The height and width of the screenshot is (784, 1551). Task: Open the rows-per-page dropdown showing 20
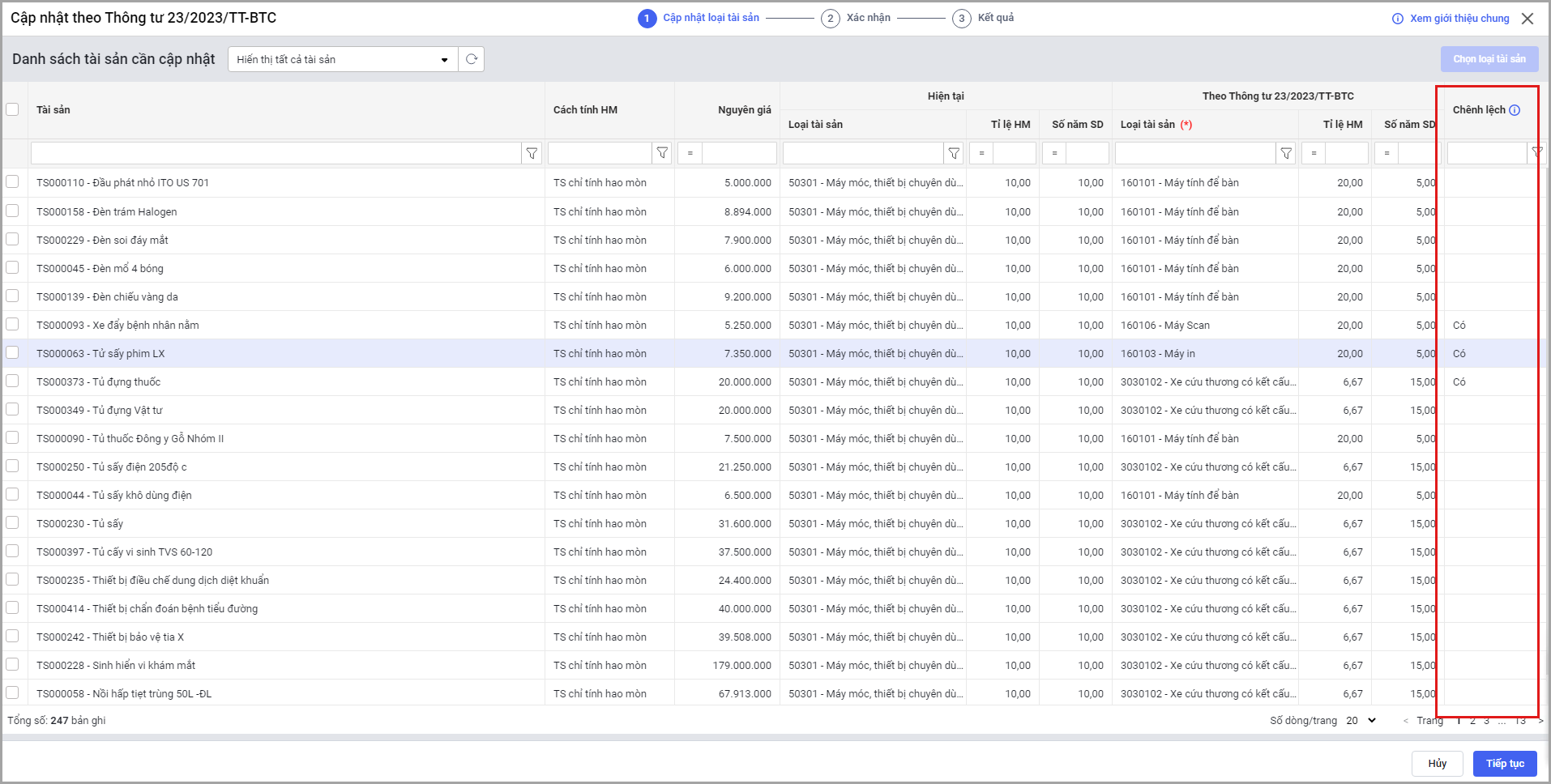[x=1361, y=720]
